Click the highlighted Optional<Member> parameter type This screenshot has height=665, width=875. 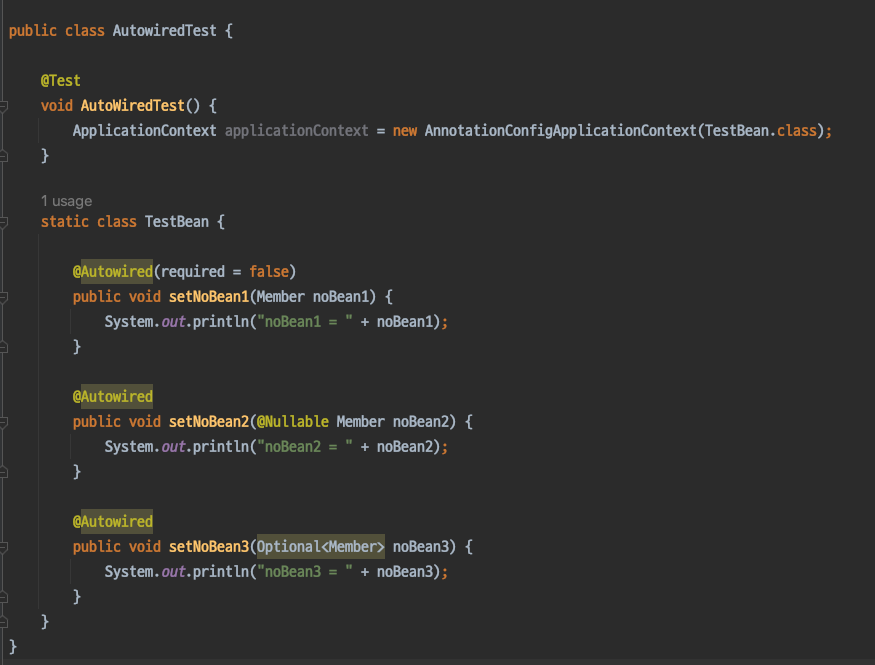click(321, 547)
